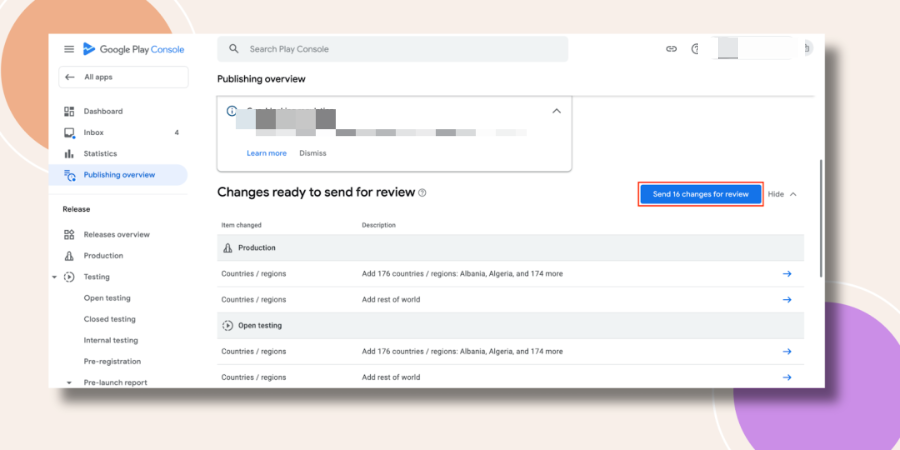900x450 pixels.
Task: Click Send 16 changes for review
Action: click(701, 195)
